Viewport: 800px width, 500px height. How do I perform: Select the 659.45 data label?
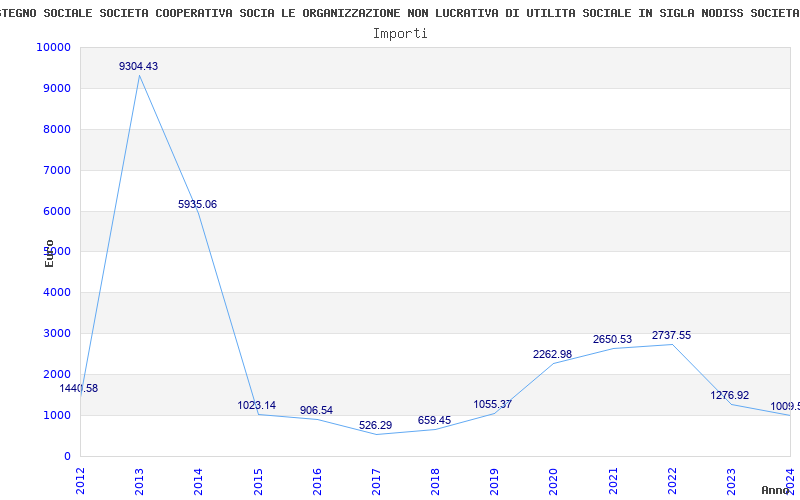[434, 420]
